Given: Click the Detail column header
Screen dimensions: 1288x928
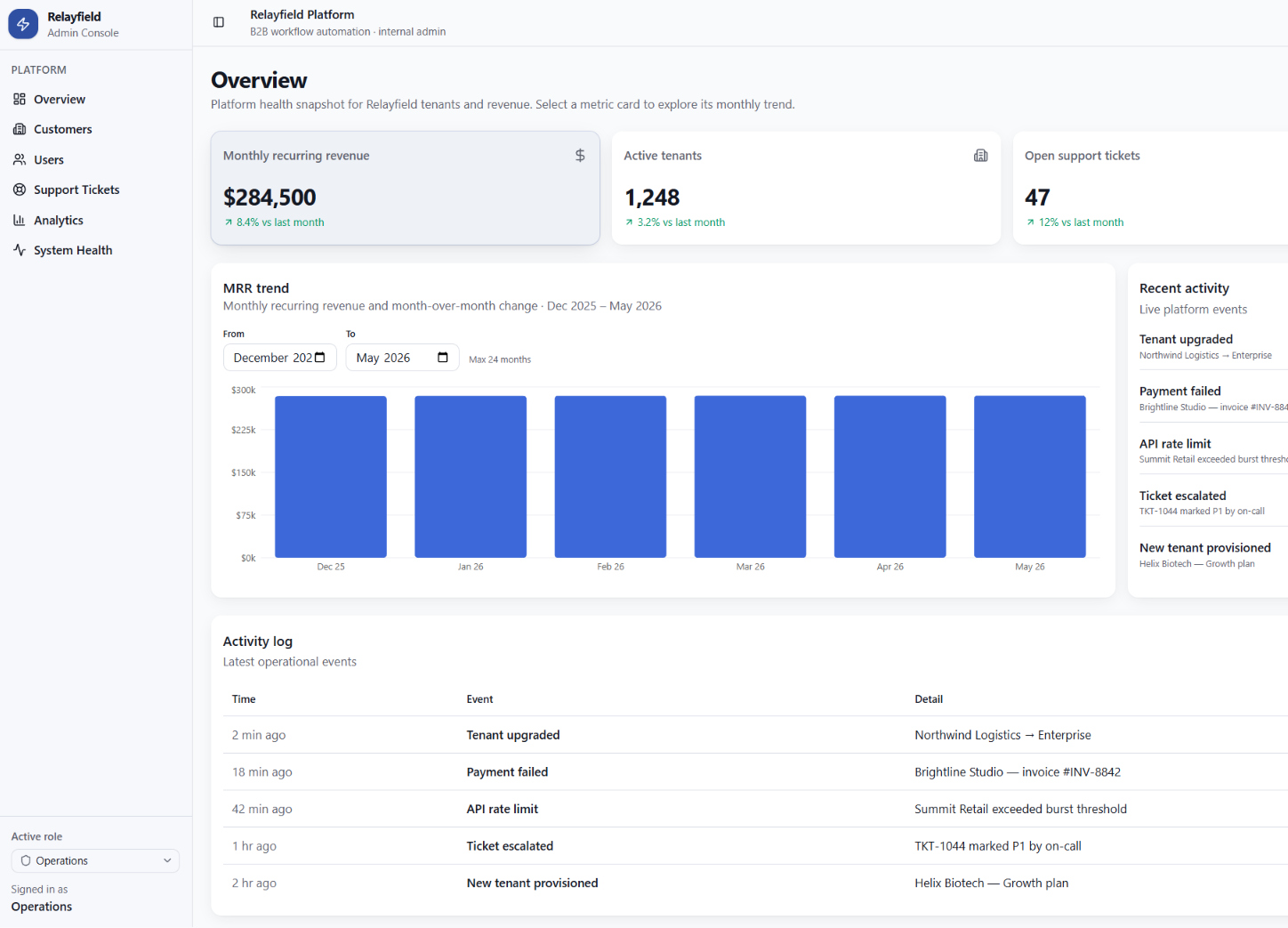Looking at the screenshot, I should pyautogui.click(x=929, y=699).
